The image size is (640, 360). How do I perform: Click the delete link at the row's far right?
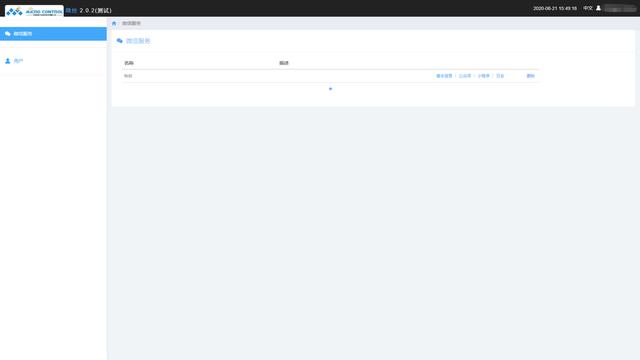click(531, 76)
